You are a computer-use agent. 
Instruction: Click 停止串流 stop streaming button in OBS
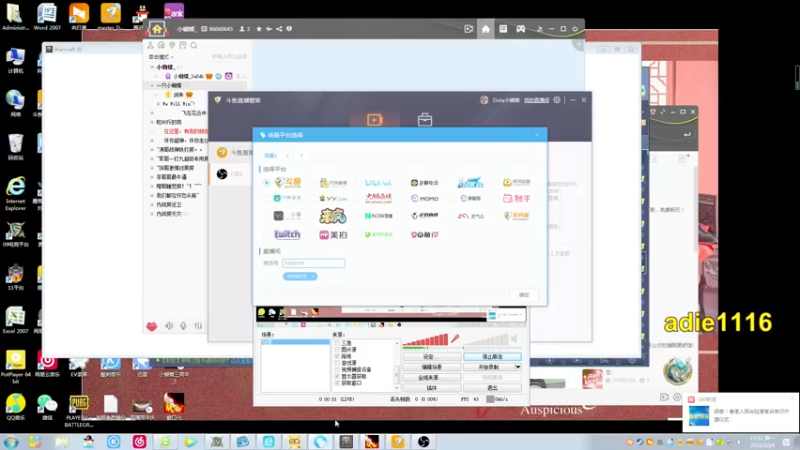click(492, 357)
